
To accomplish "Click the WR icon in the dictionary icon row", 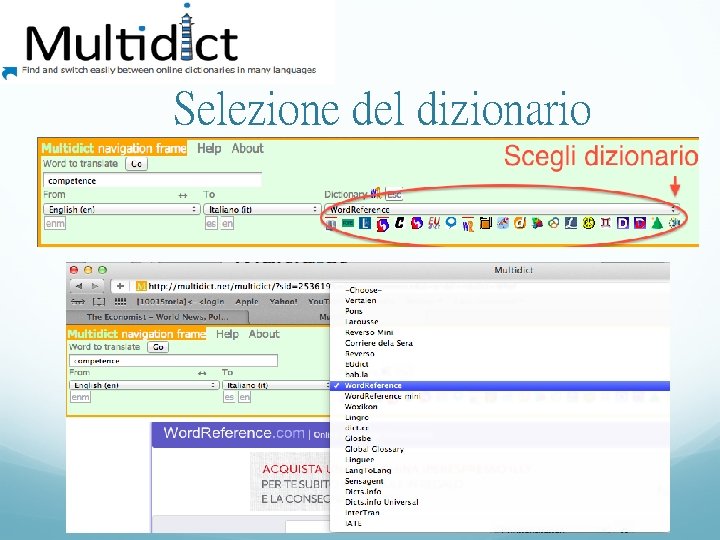I will tap(468, 225).
